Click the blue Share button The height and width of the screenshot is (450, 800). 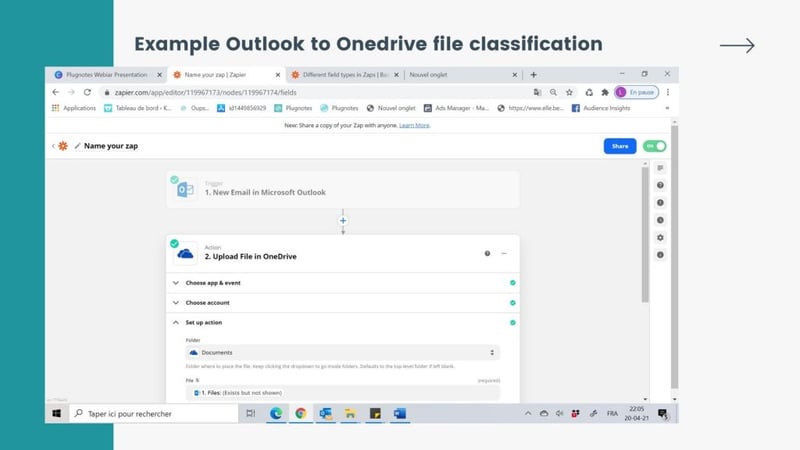[620, 146]
